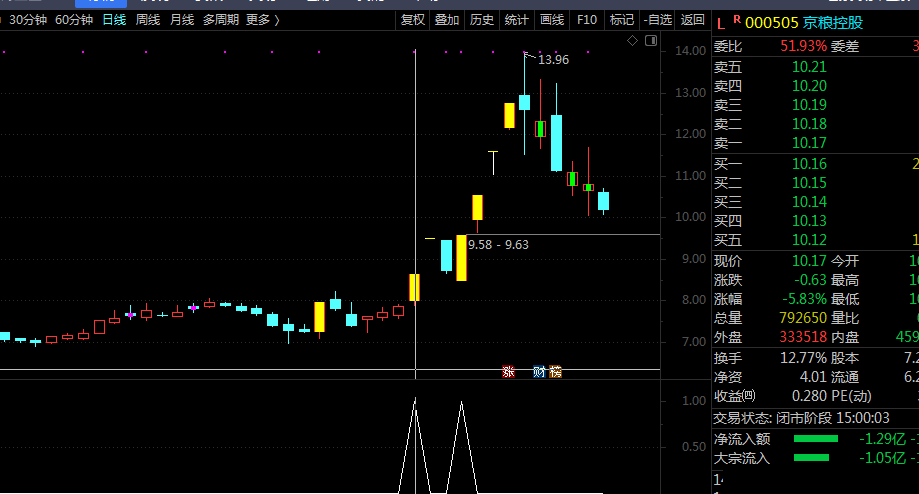This screenshot has width=919, height=494.
Task: Switch to the 30分钟 period tab
Action: point(28,20)
